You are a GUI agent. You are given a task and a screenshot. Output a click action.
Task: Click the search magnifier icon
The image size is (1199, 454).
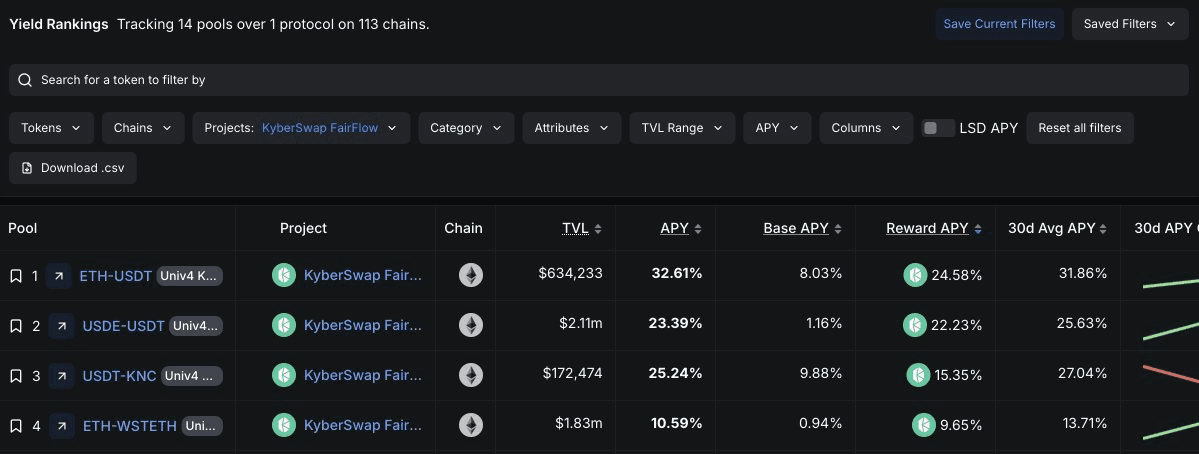click(25, 80)
